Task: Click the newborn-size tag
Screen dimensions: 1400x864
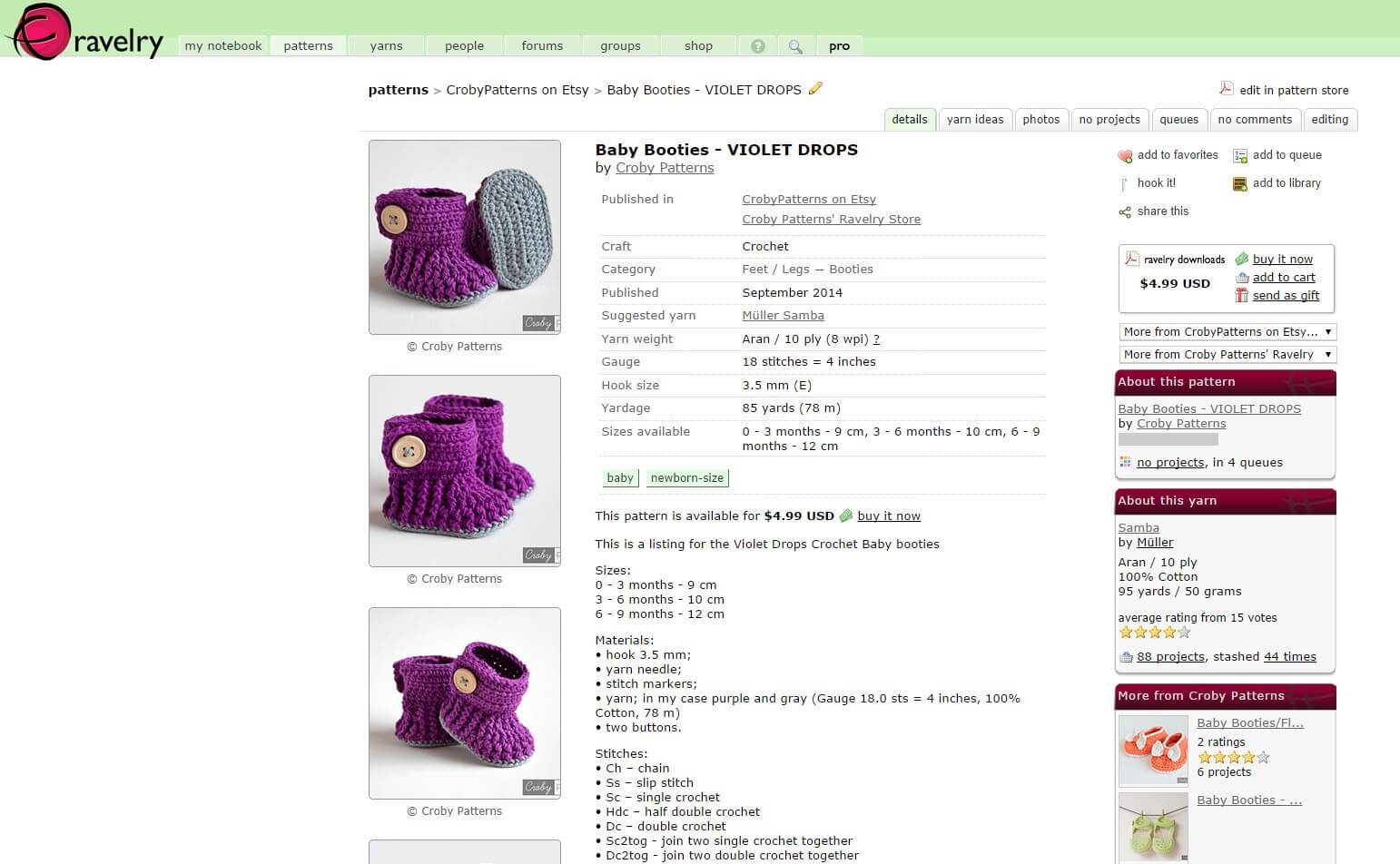Action: (x=687, y=478)
